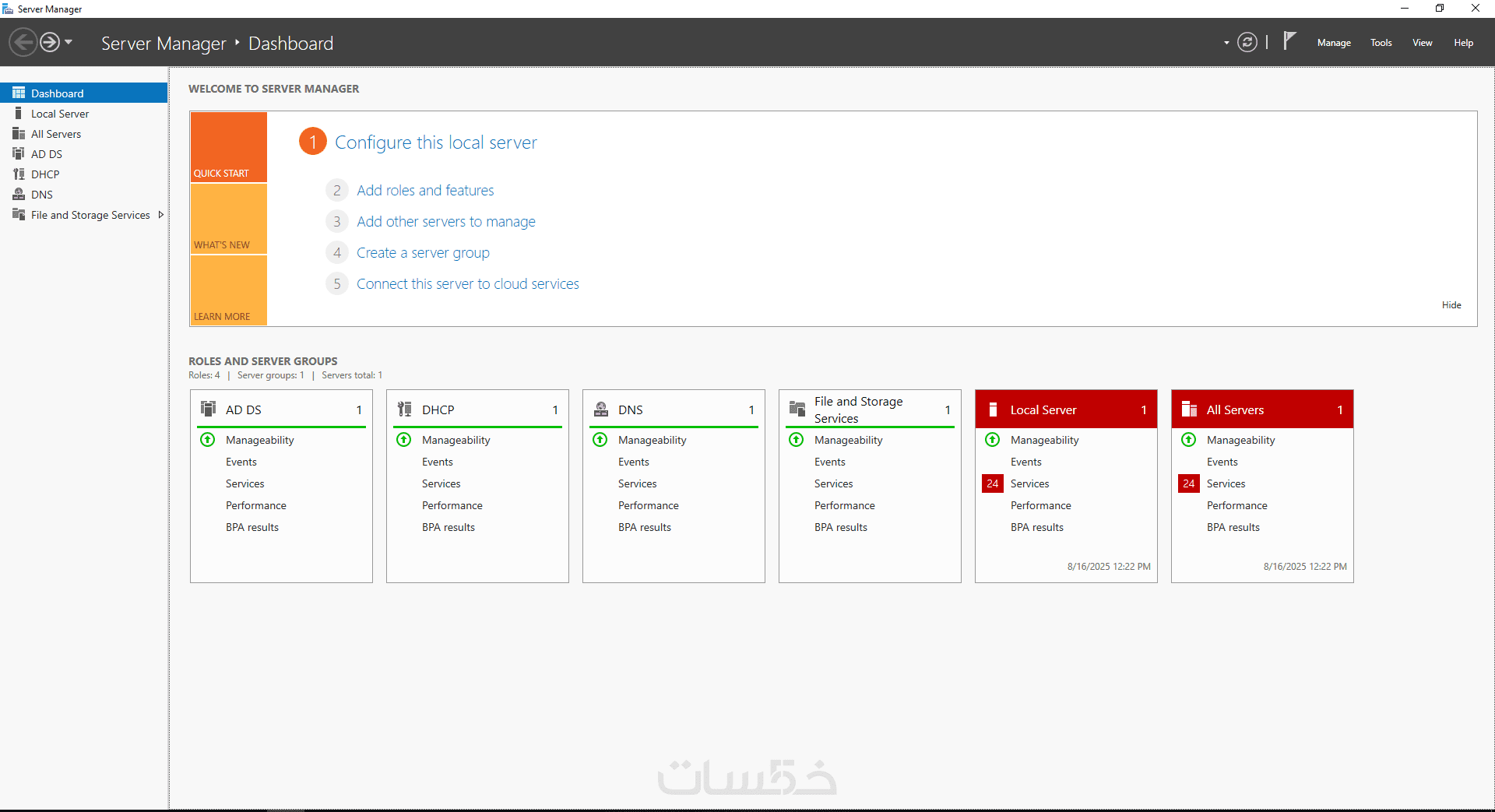Hide the welcome tile
This screenshot has width=1495, height=812.
[x=1451, y=305]
